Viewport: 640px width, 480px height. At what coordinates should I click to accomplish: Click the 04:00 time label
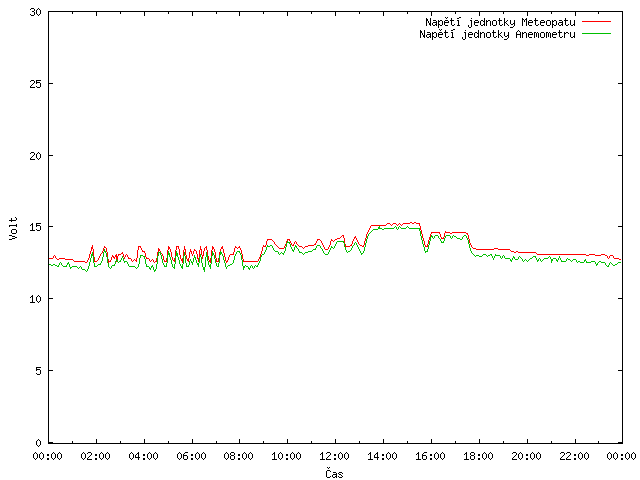point(143,456)
